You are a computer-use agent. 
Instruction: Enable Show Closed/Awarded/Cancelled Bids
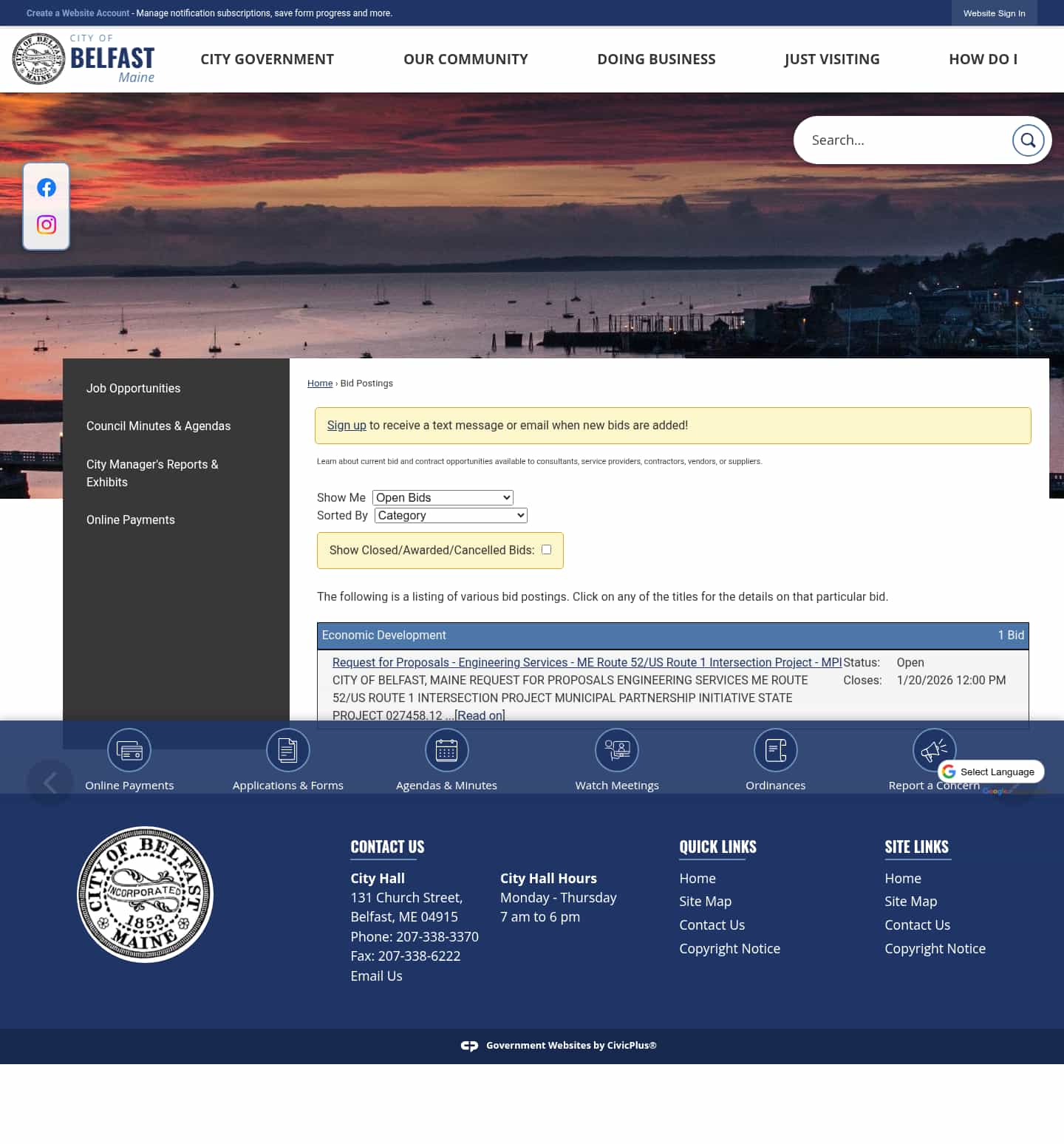(546, 549)
